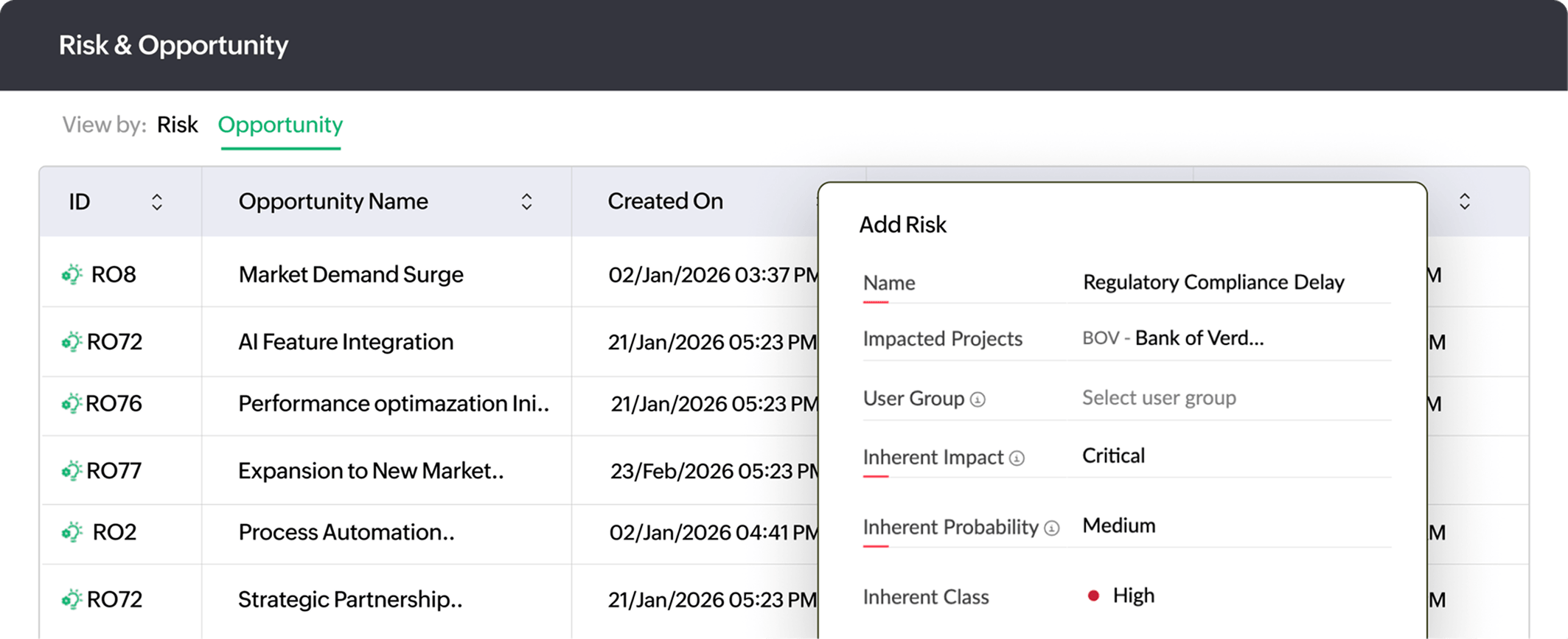Click the ID column header label
Screen dimensions: 1568x639
[80, 202]
